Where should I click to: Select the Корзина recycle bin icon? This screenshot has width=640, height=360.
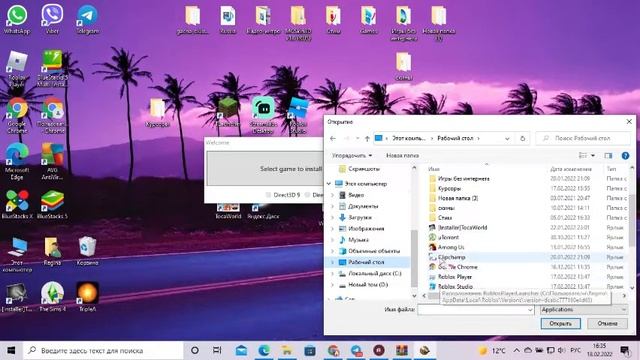pyautogui.click(x=87, y=251)
